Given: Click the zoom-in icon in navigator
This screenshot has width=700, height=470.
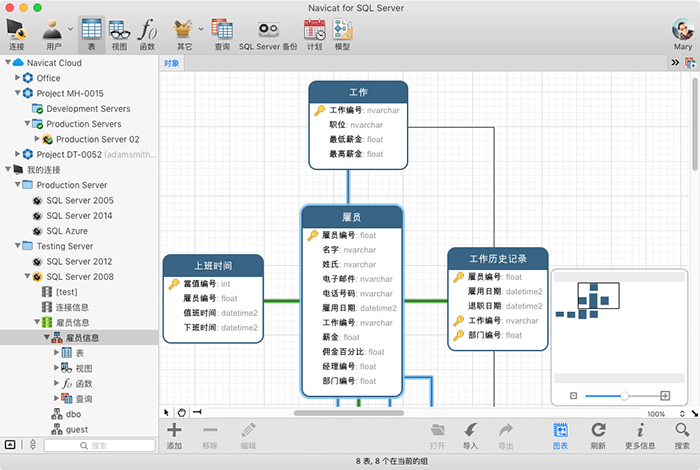Looking at the screenshot, I should pyautogui.click(x=665, y=395).
